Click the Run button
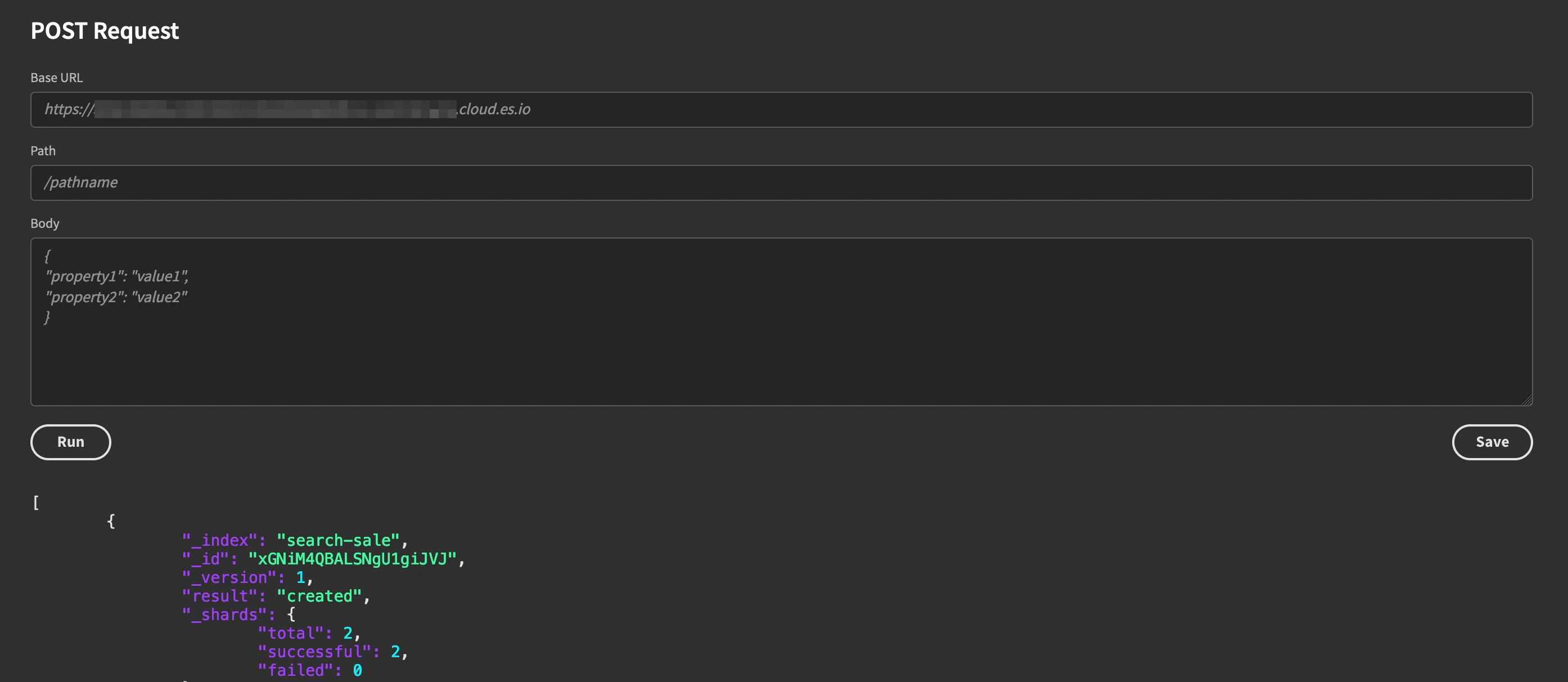 point(71,442)
